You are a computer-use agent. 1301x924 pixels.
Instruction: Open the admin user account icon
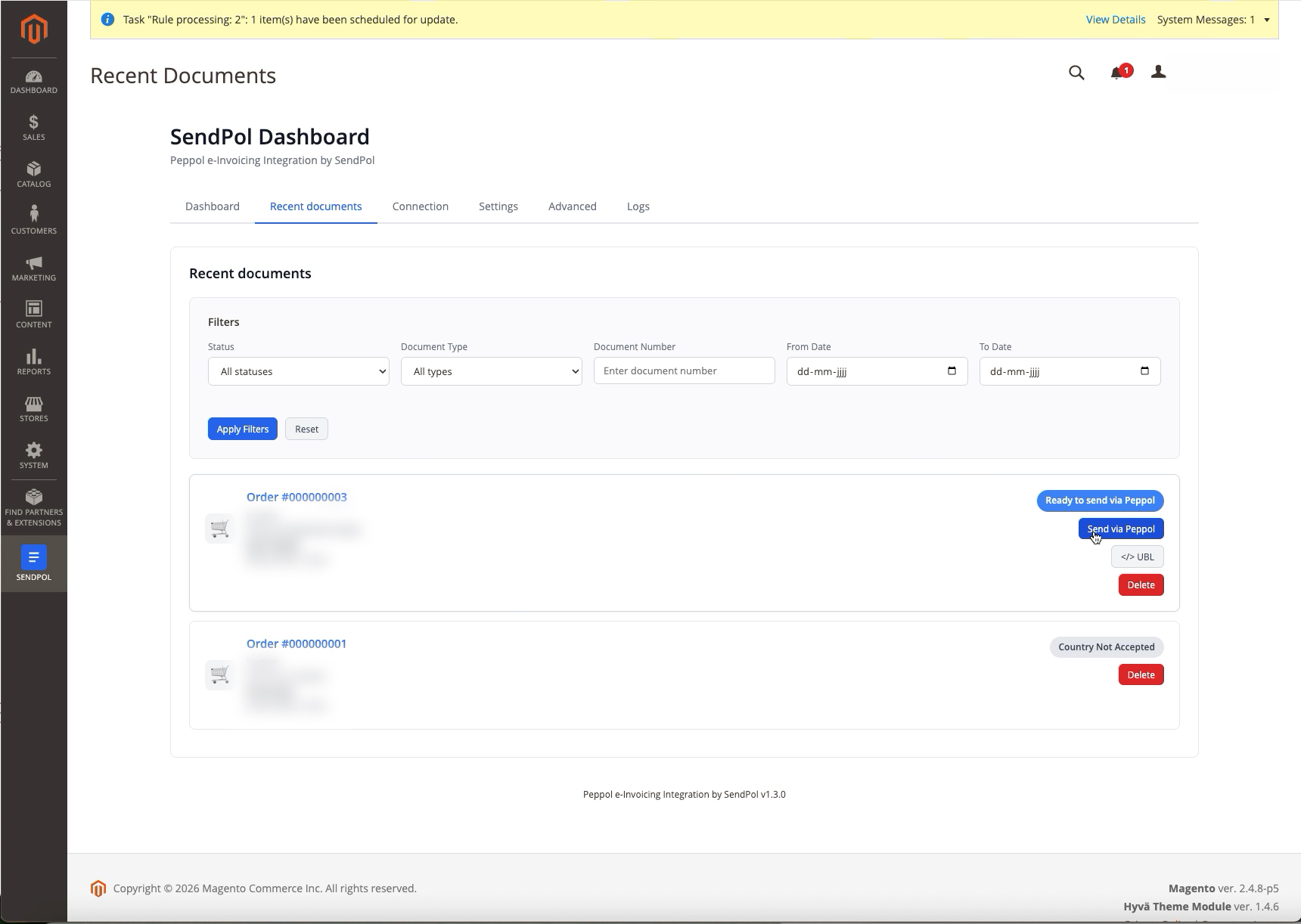(1158, 72)
